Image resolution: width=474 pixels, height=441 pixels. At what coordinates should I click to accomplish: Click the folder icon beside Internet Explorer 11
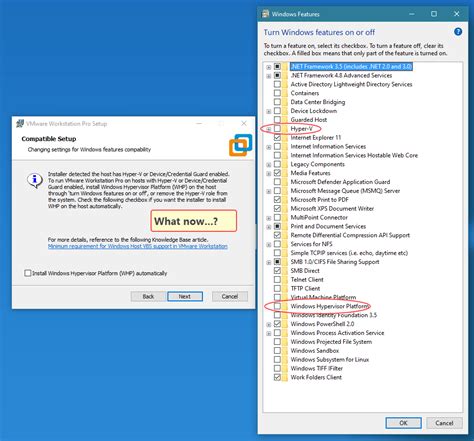pos(285,138)
